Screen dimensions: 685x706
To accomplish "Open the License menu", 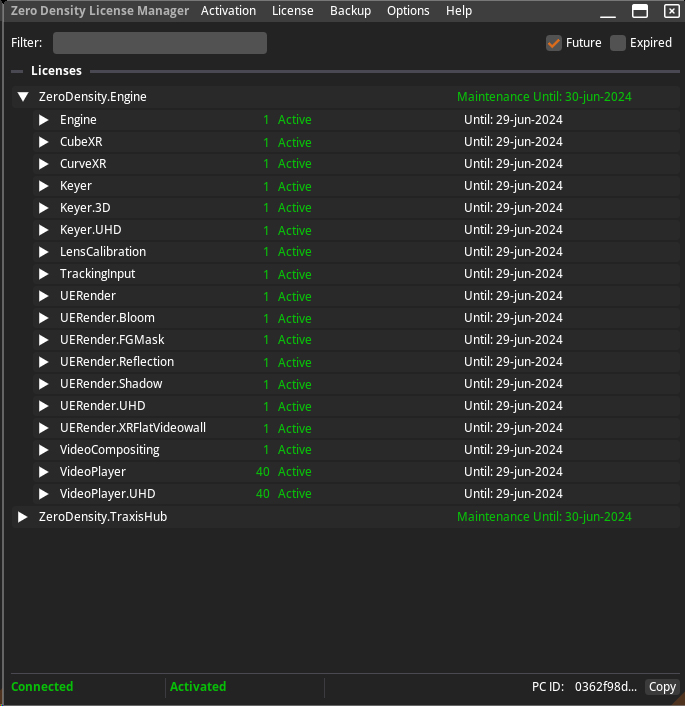I will click(292, 11).
